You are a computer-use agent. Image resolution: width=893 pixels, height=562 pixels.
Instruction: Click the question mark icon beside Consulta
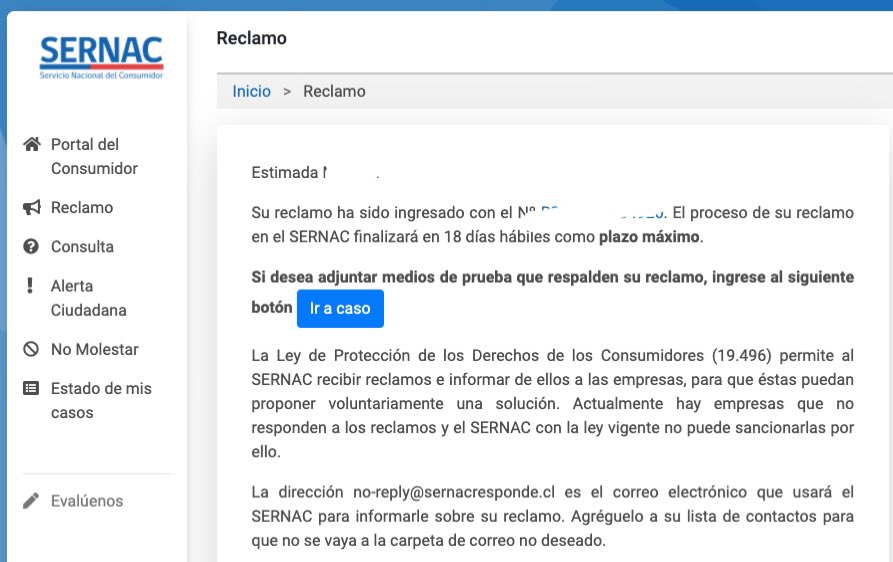point(31,247)
